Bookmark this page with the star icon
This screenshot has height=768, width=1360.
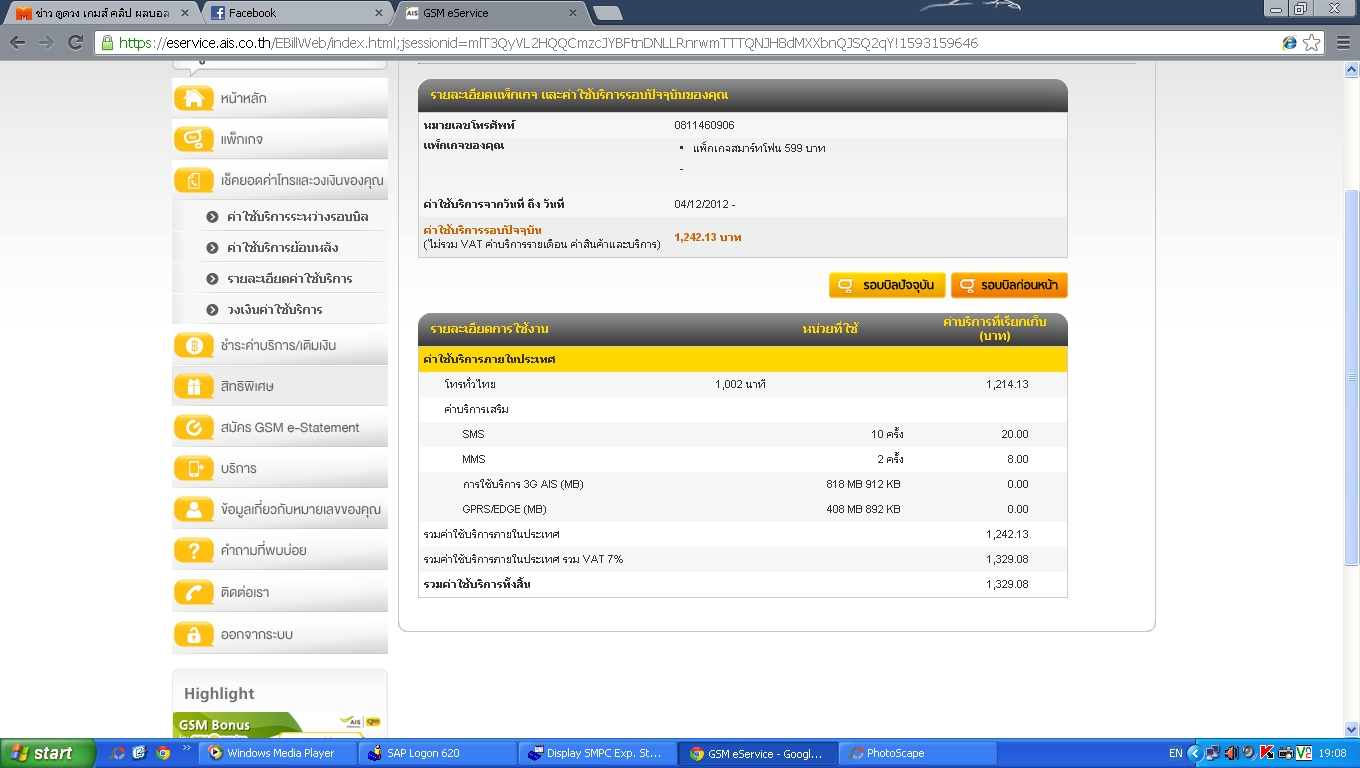(x=1311, y=43)
